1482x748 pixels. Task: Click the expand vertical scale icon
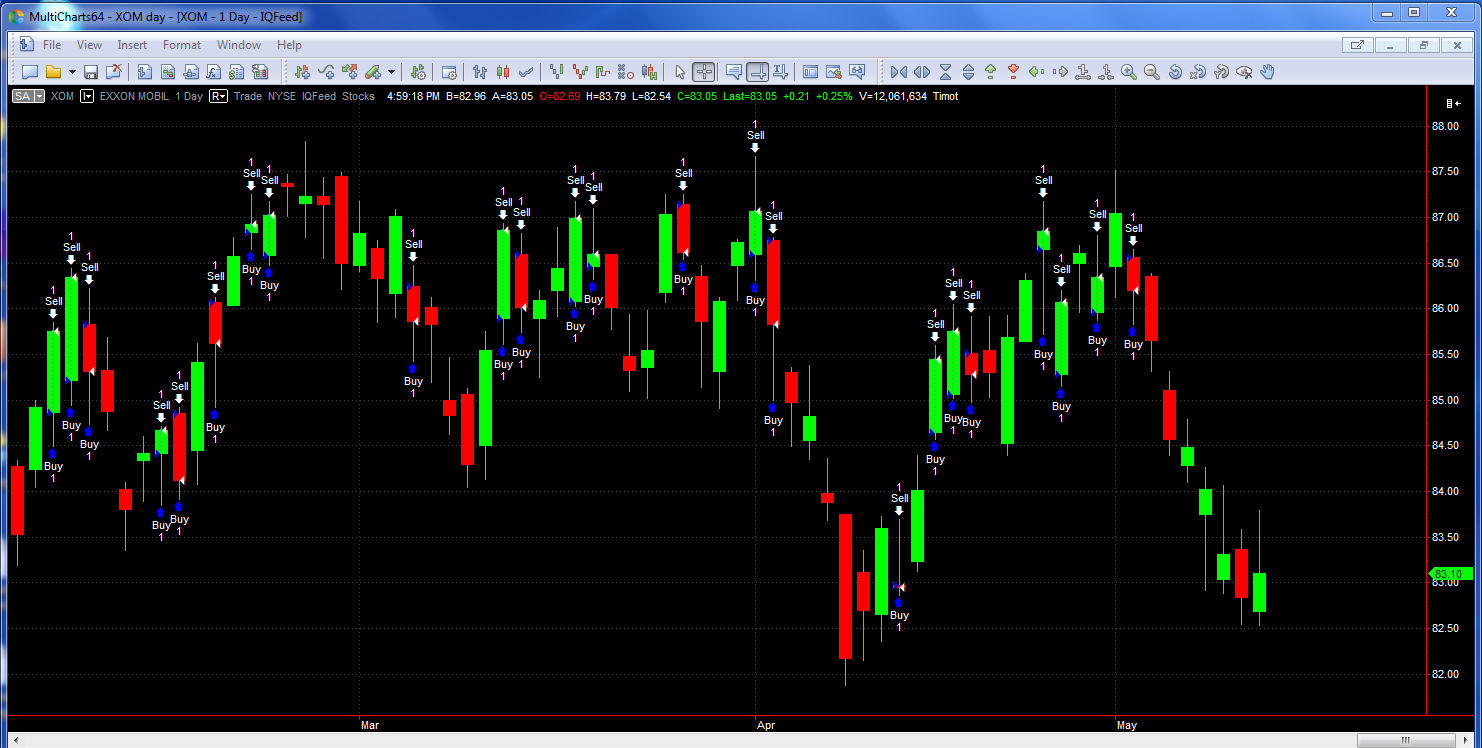coord(967,71)
